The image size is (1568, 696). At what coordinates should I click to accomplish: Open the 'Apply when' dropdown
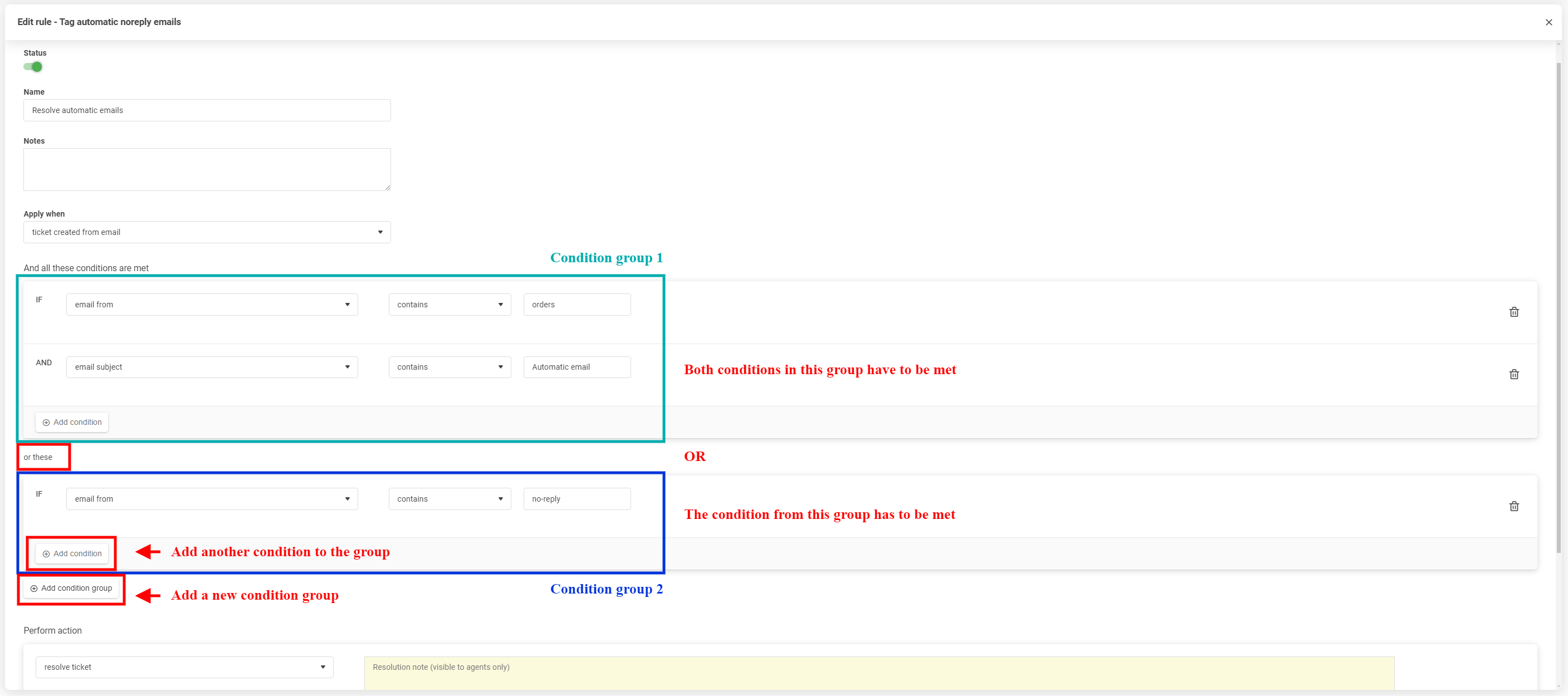[207, 232]
